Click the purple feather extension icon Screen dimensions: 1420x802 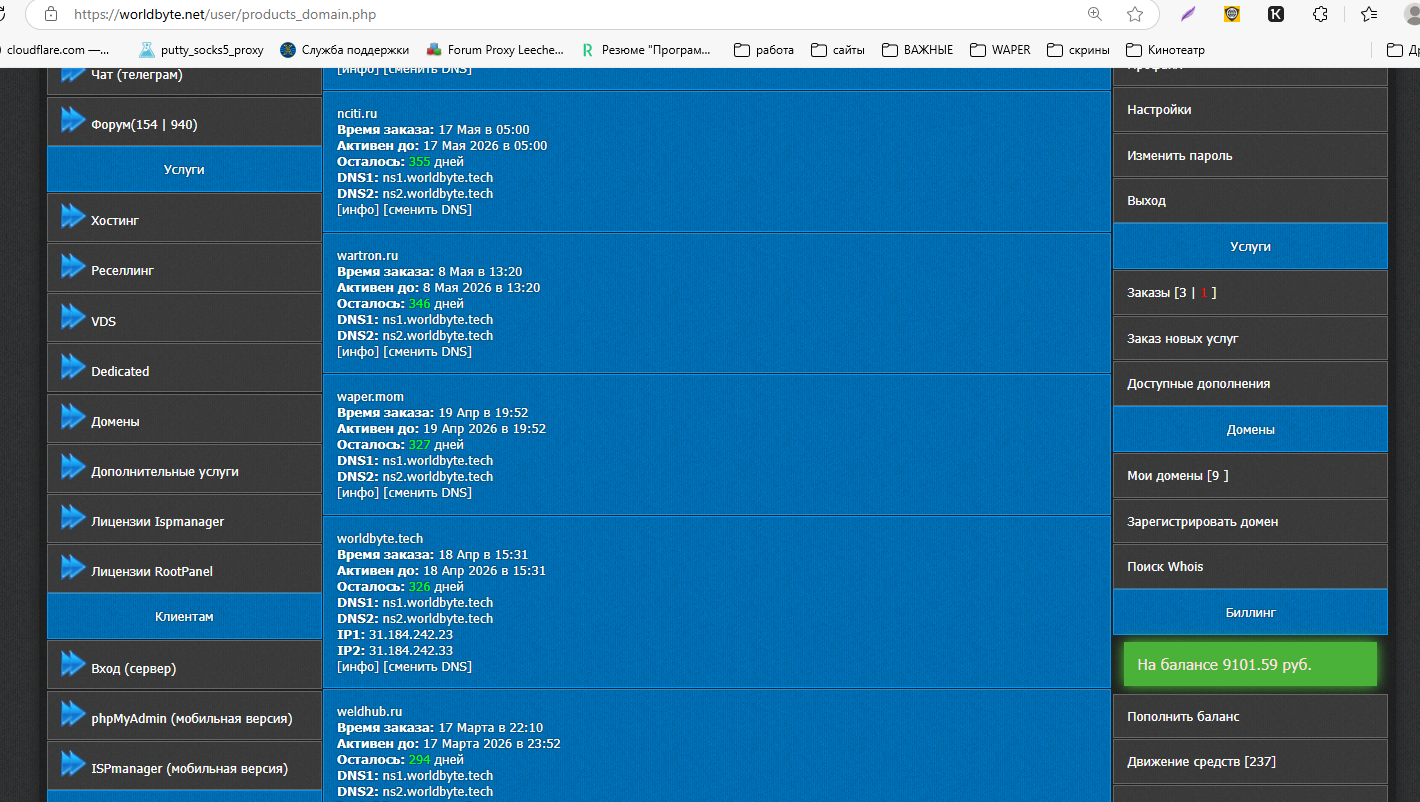[1188, 14]
